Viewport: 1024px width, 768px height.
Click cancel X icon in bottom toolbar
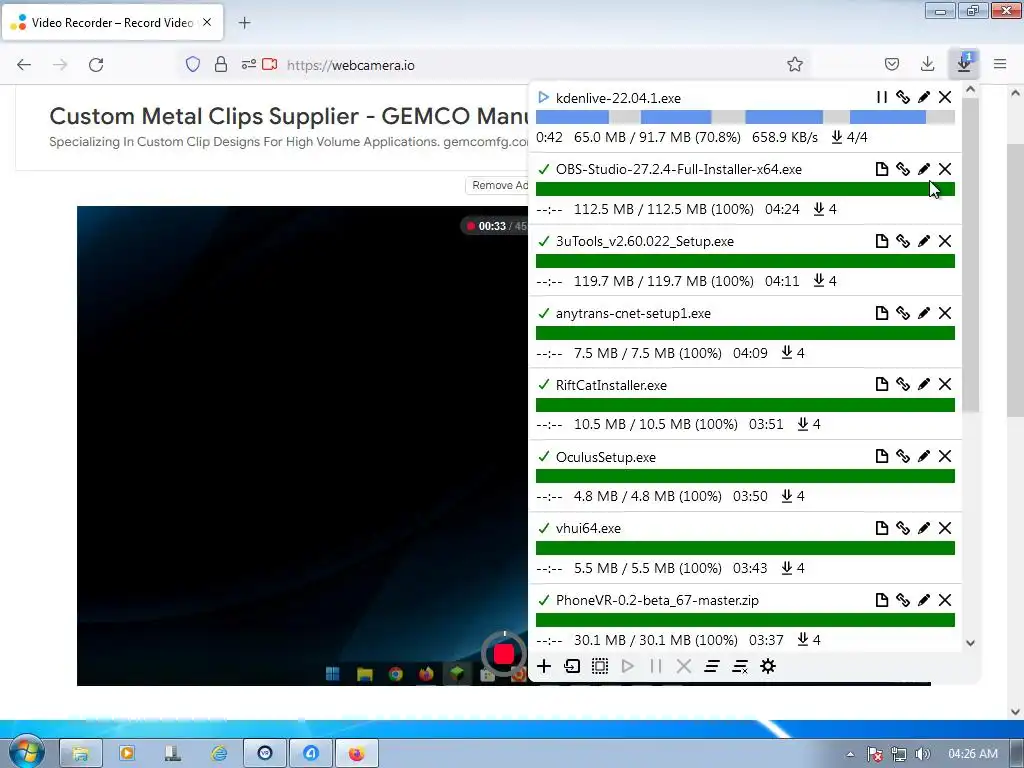coord(684,666)
